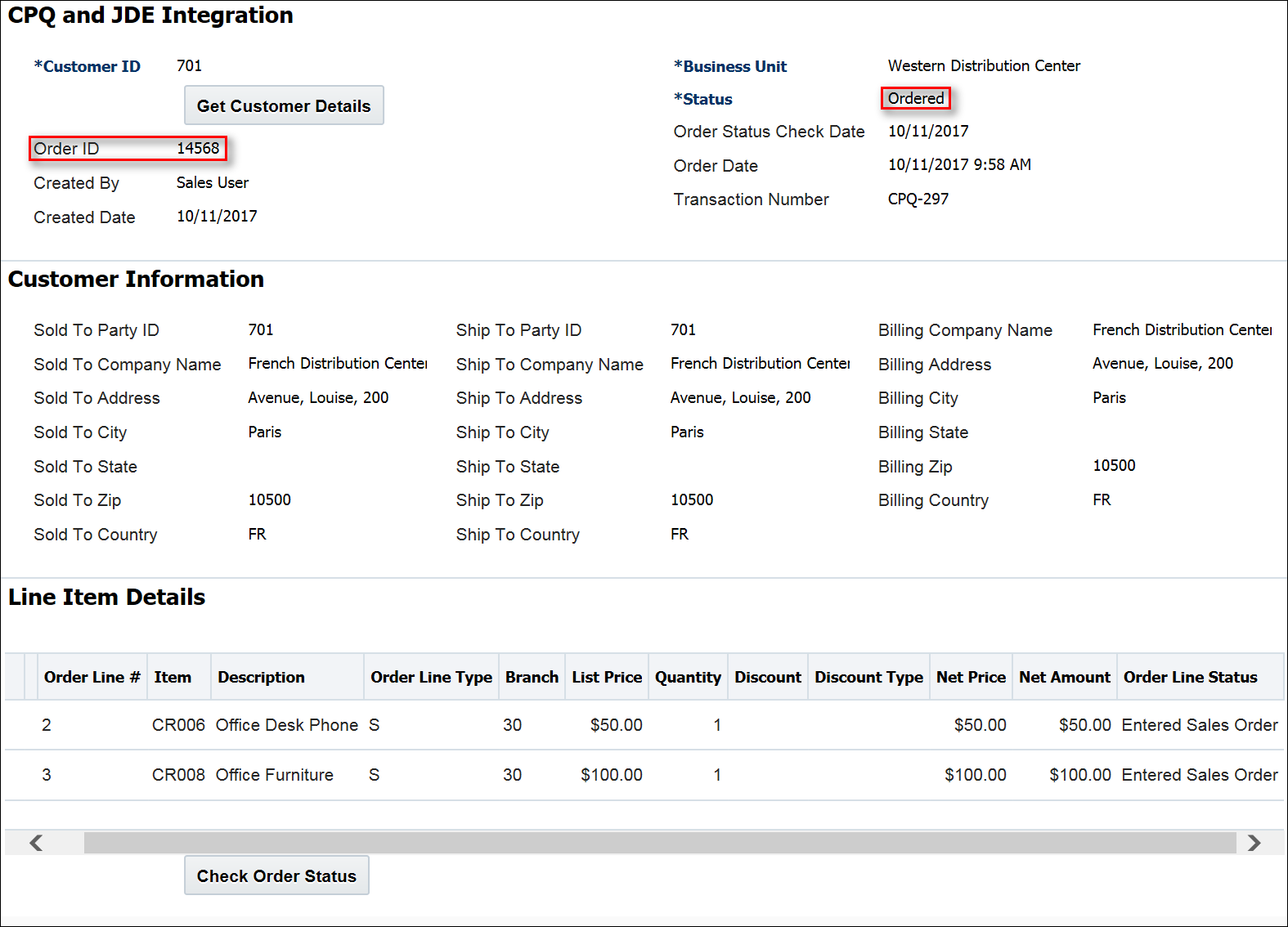This screenshot has height=927, width=1288.
Task: Click the Item column header
Action: [x=173, y=677]
